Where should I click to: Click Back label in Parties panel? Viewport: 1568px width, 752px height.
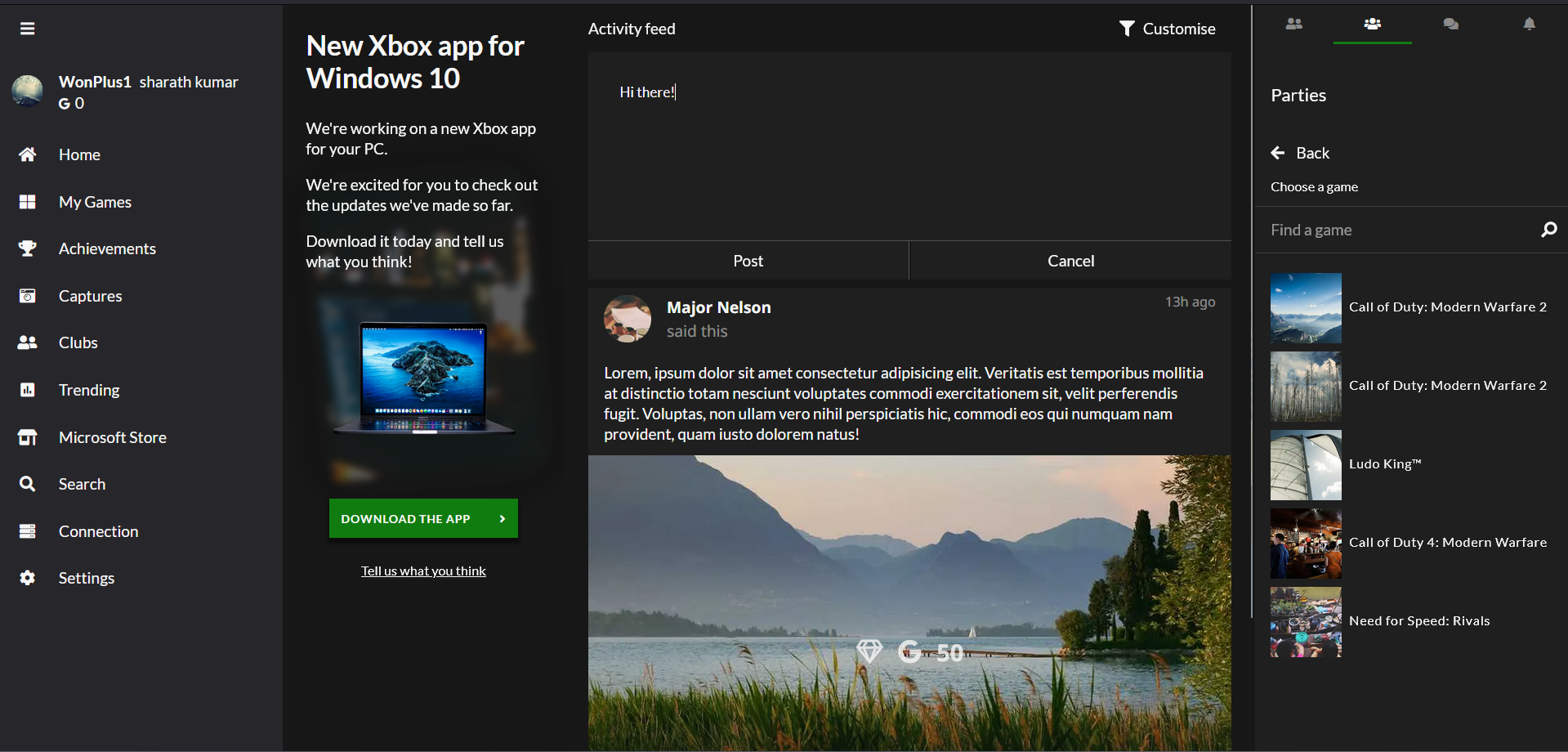1313,153
